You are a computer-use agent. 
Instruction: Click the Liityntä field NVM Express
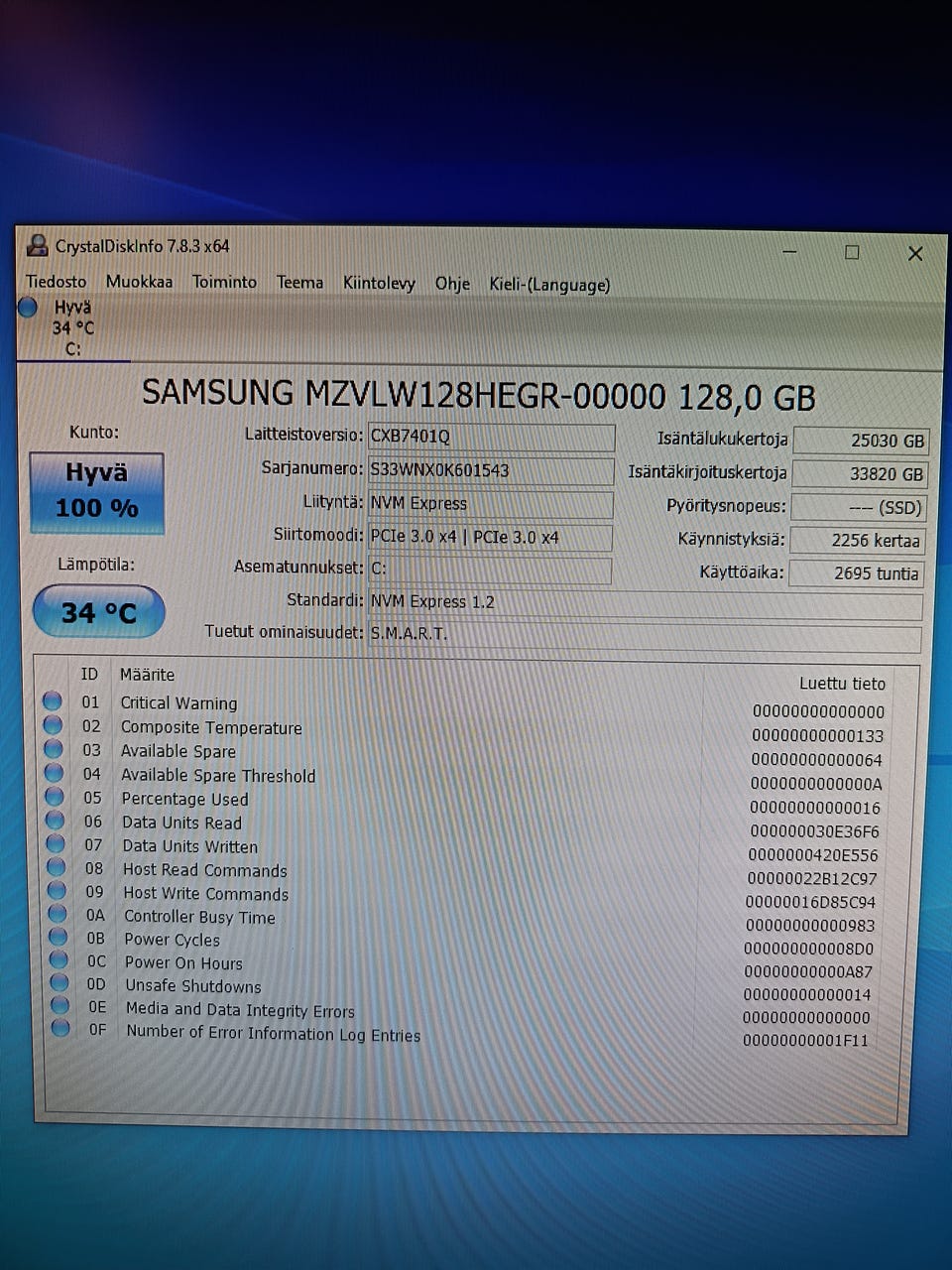490,504
